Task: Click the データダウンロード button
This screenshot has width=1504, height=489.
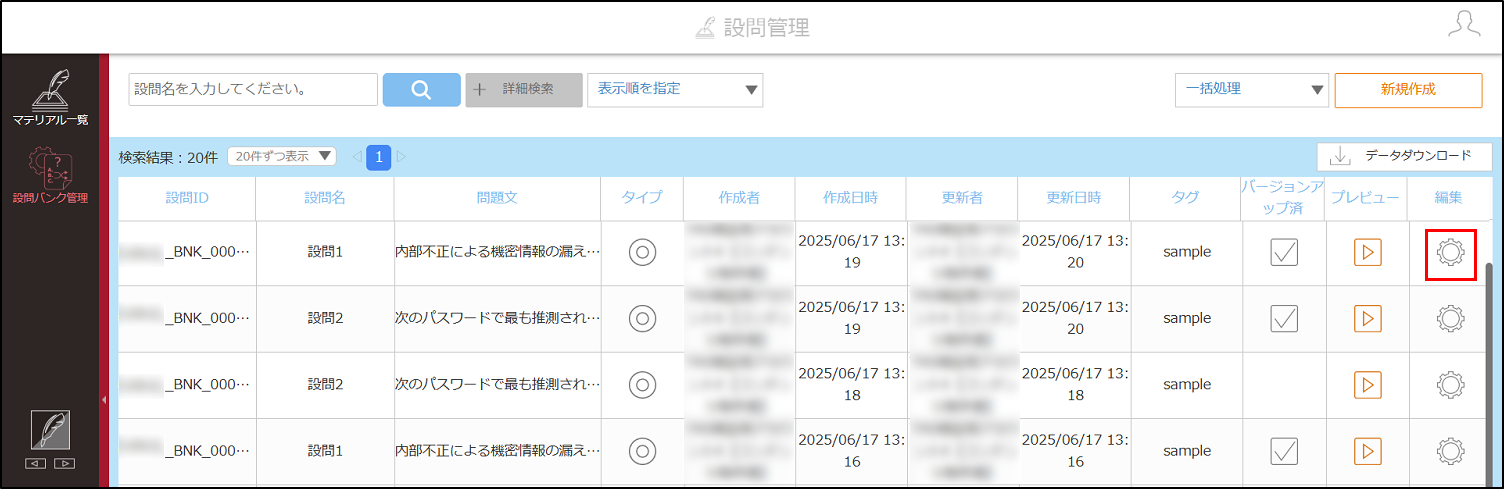Action: (x=1404, y=156)
